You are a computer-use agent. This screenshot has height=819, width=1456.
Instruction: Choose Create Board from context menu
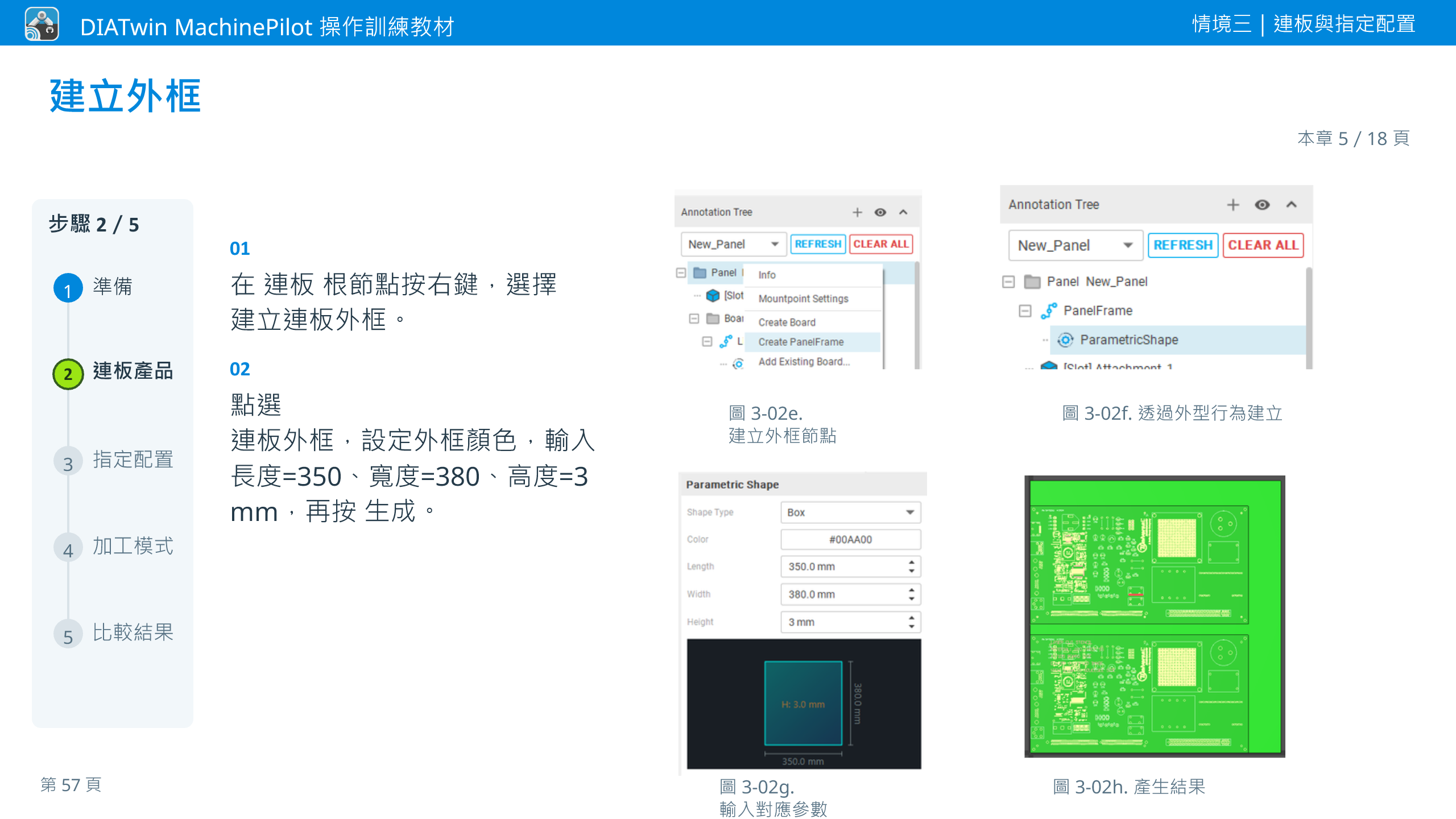pyautogui.click(x=813, y=322)
